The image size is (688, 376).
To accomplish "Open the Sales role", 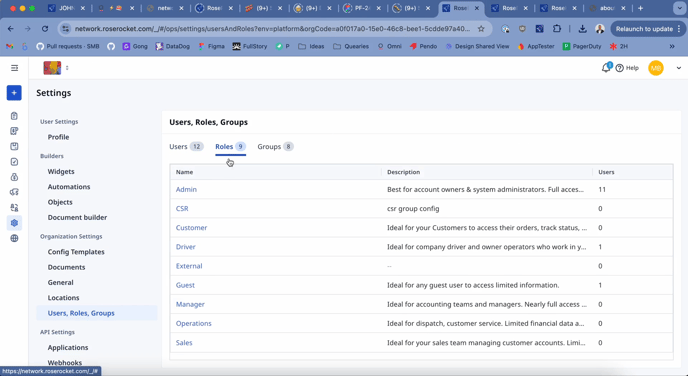I will (184, 343).
